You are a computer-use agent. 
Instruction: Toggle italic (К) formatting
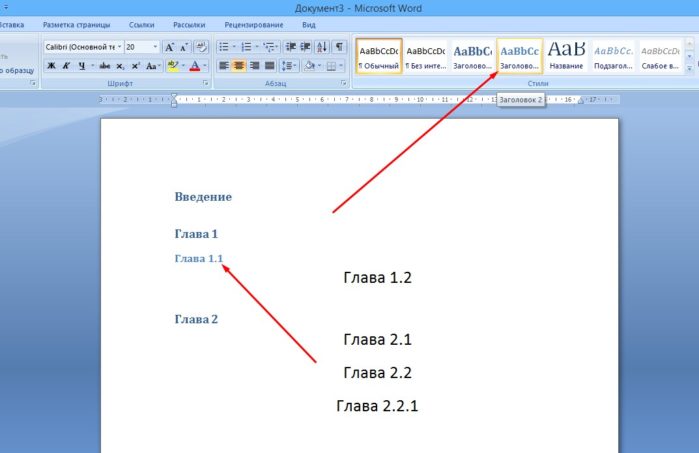tap(66, 66)
